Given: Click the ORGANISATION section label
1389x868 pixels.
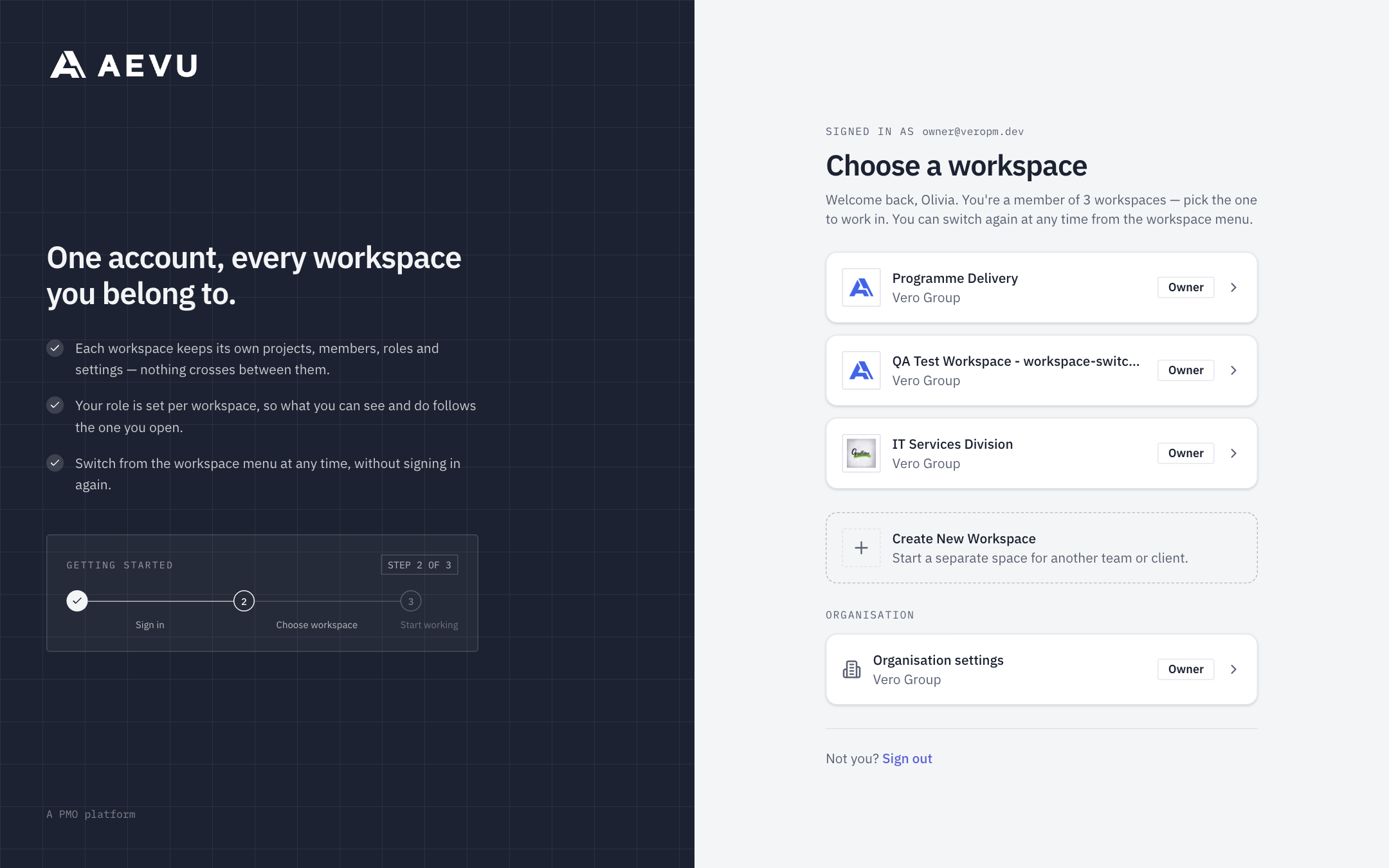Looking at the screenshot, I should pos(870,615).
